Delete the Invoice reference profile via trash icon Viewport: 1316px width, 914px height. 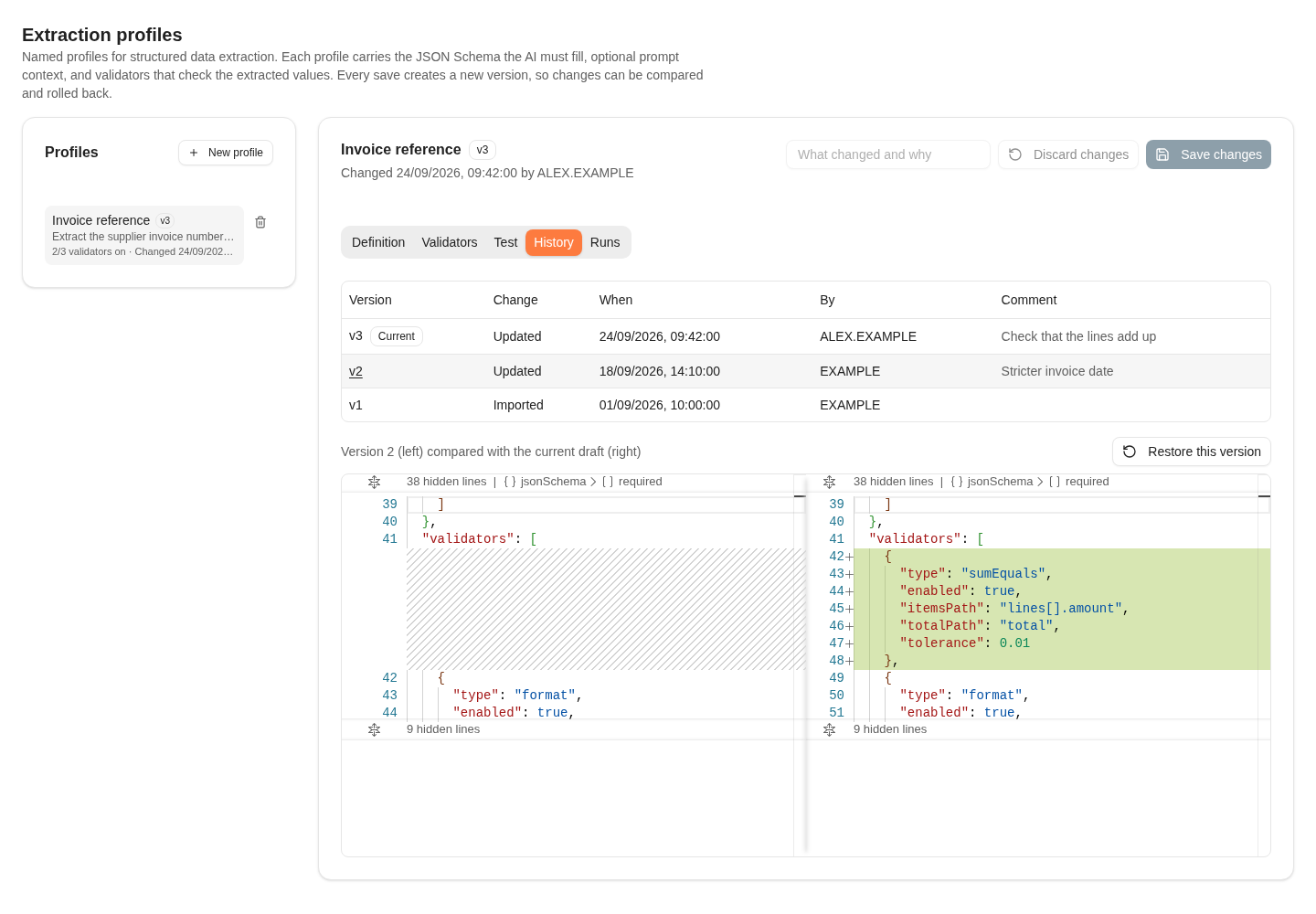coord(260,222)
